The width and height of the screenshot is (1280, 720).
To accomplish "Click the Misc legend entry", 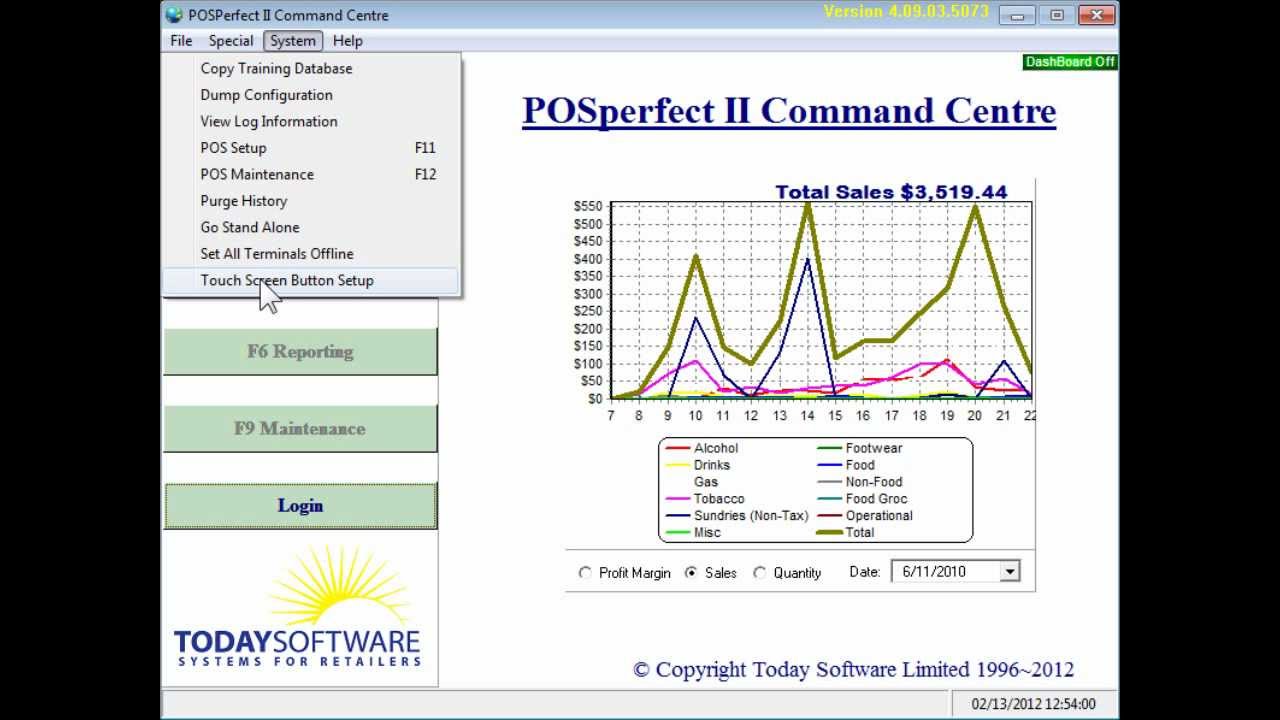I will coord(692,533).
